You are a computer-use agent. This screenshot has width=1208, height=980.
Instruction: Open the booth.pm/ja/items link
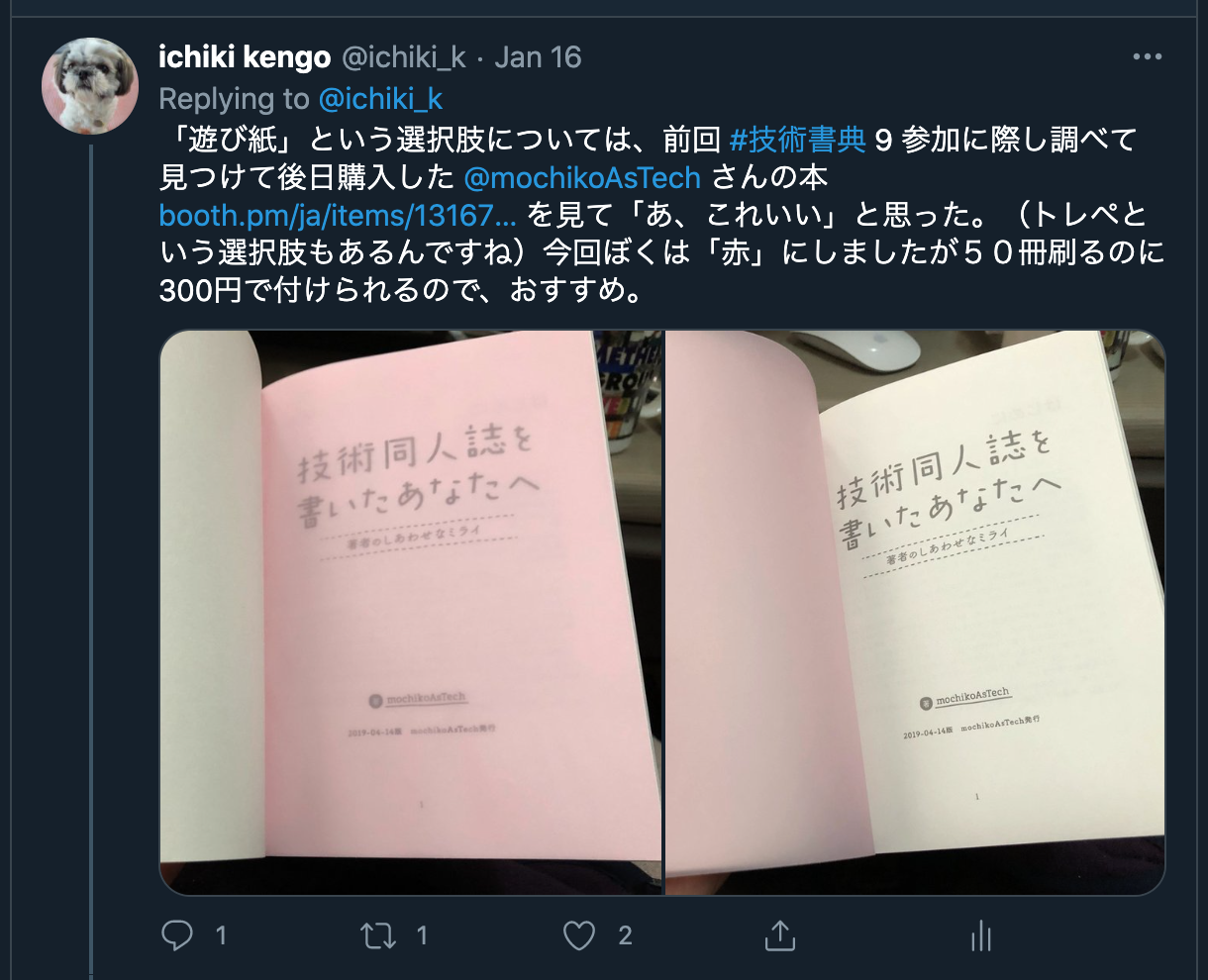click(338, 215)
